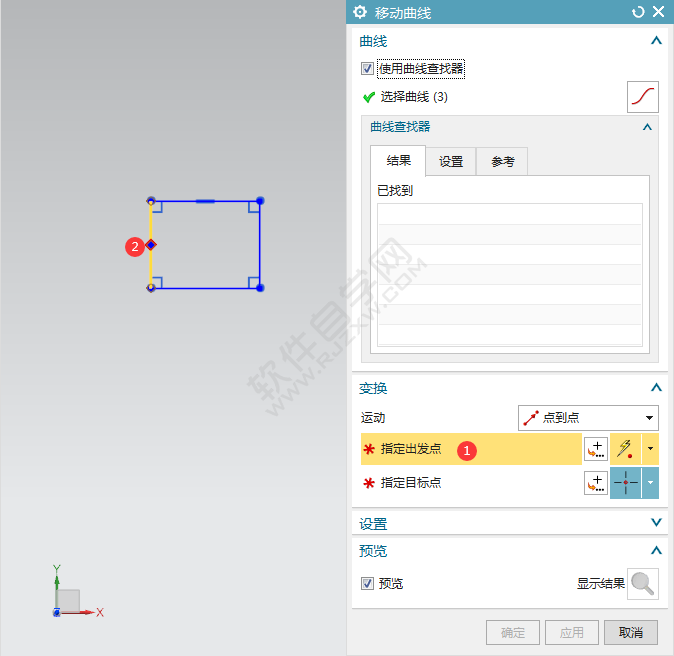Click the top-left corner point of the rectangle
The width and height of the screenshot is (674, 656).
tap(151, 201)
